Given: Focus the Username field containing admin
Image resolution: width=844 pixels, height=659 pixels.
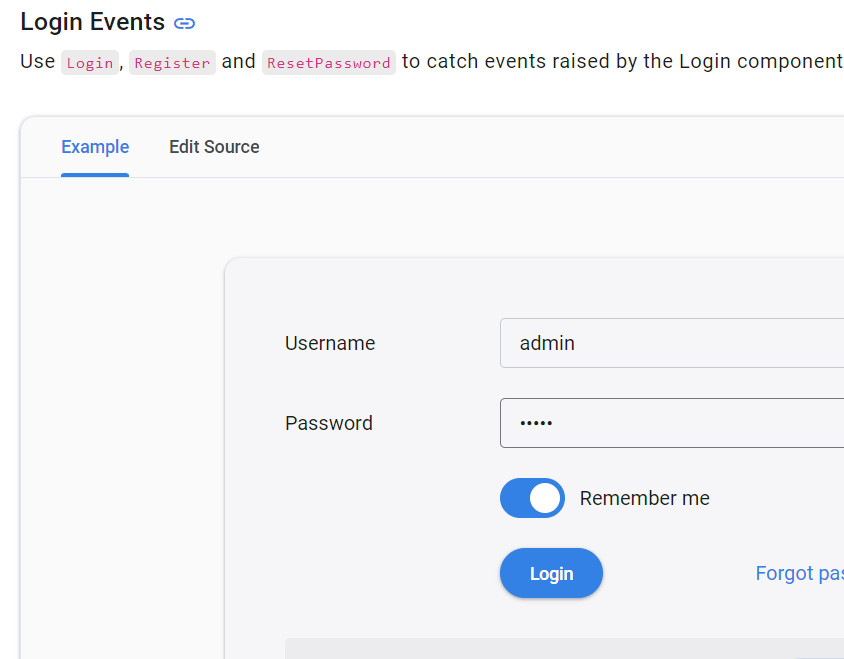Looking at the screenshot, I should 672,343.
